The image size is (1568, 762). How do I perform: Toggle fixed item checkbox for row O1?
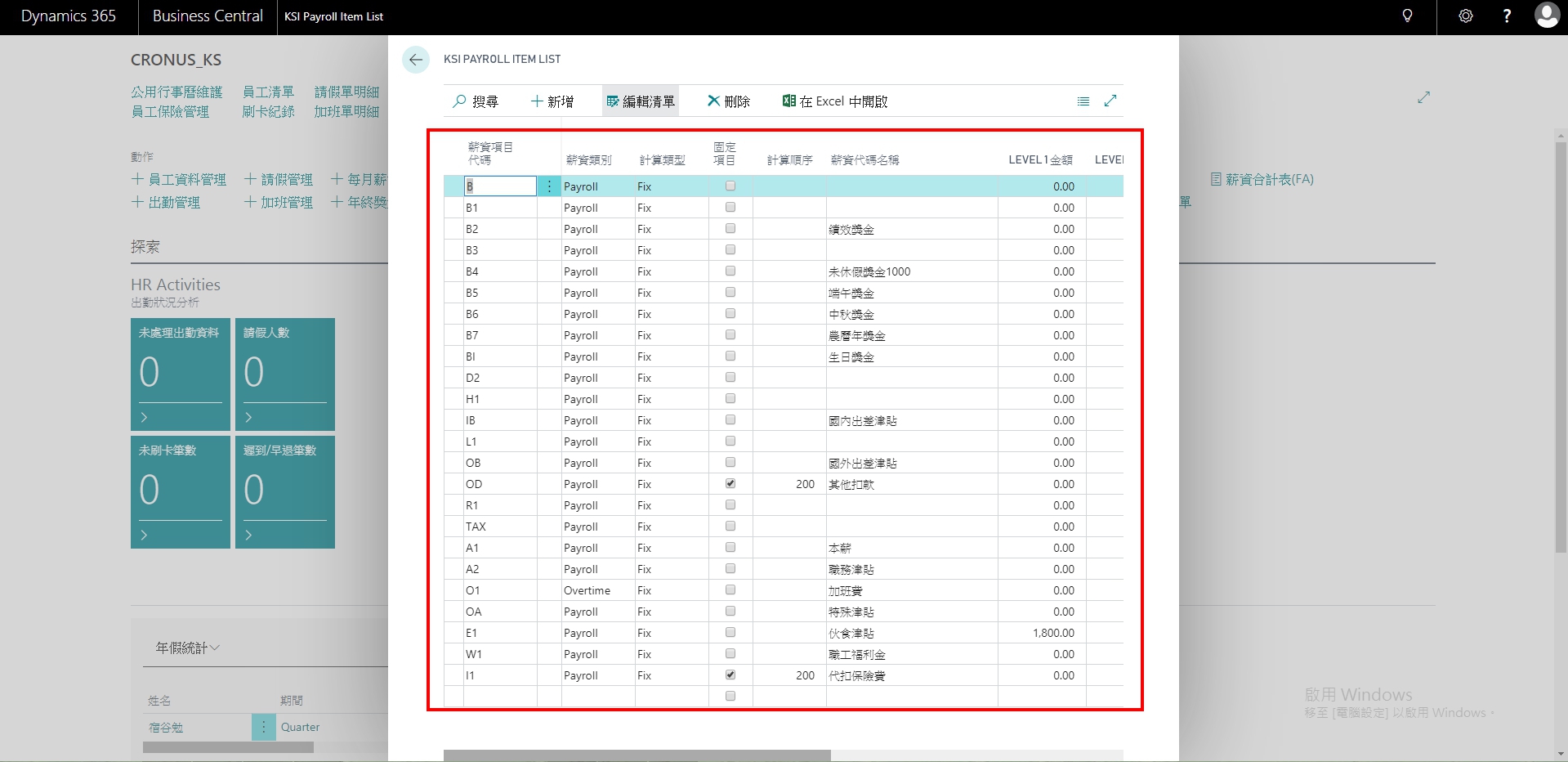(x=730, y=590)
